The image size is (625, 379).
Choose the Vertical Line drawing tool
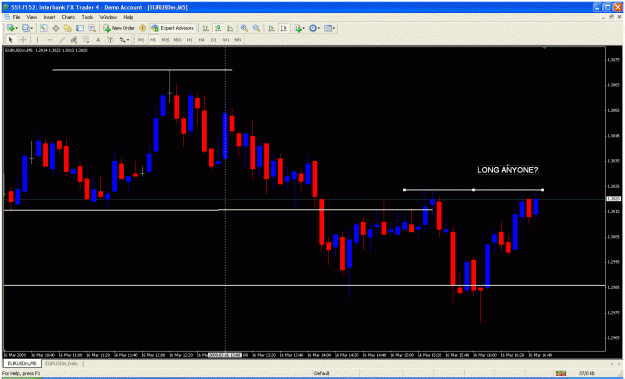tap(37, 40)
